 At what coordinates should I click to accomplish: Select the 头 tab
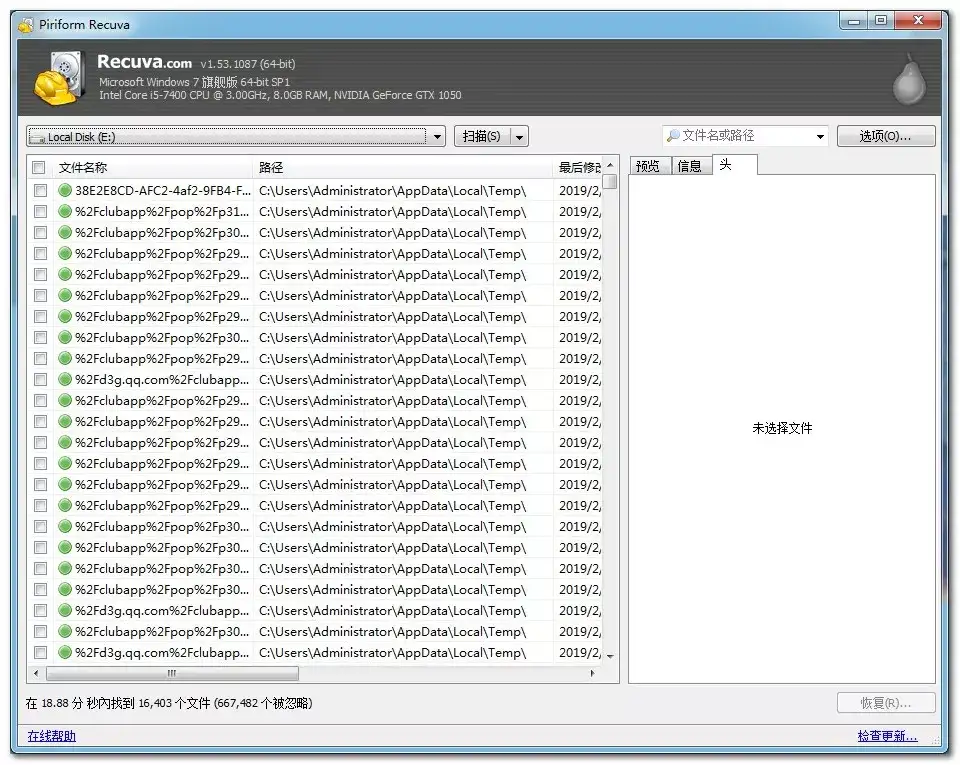735,165
